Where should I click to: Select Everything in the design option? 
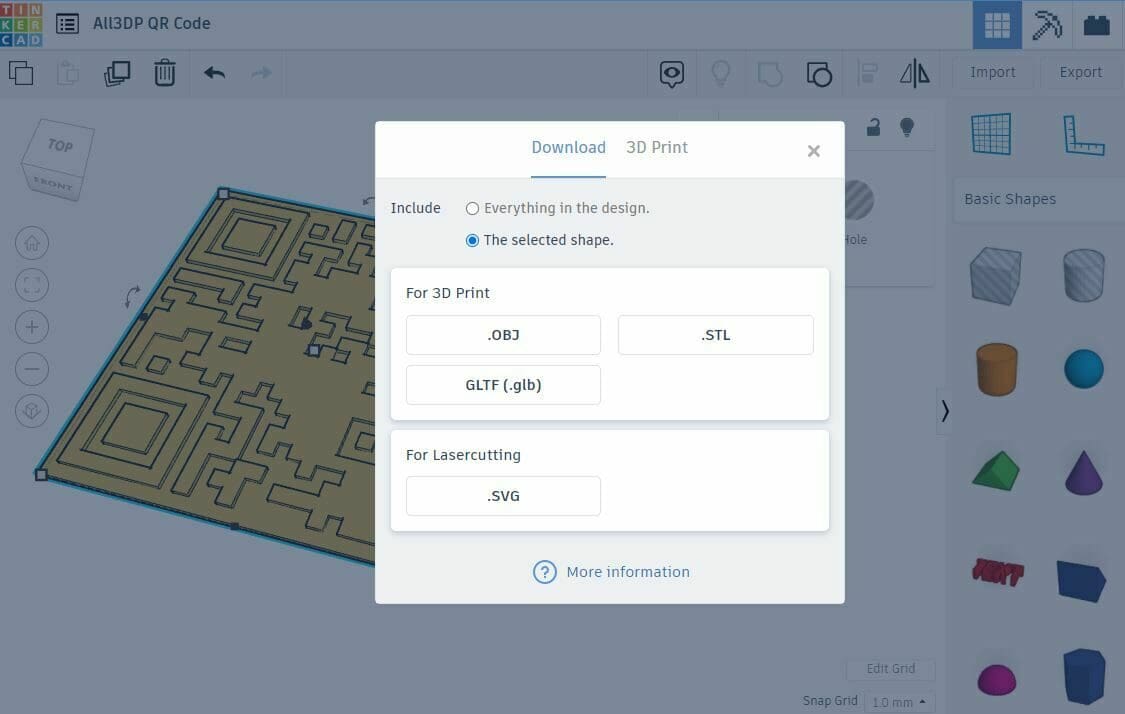(x=557, y=208)
